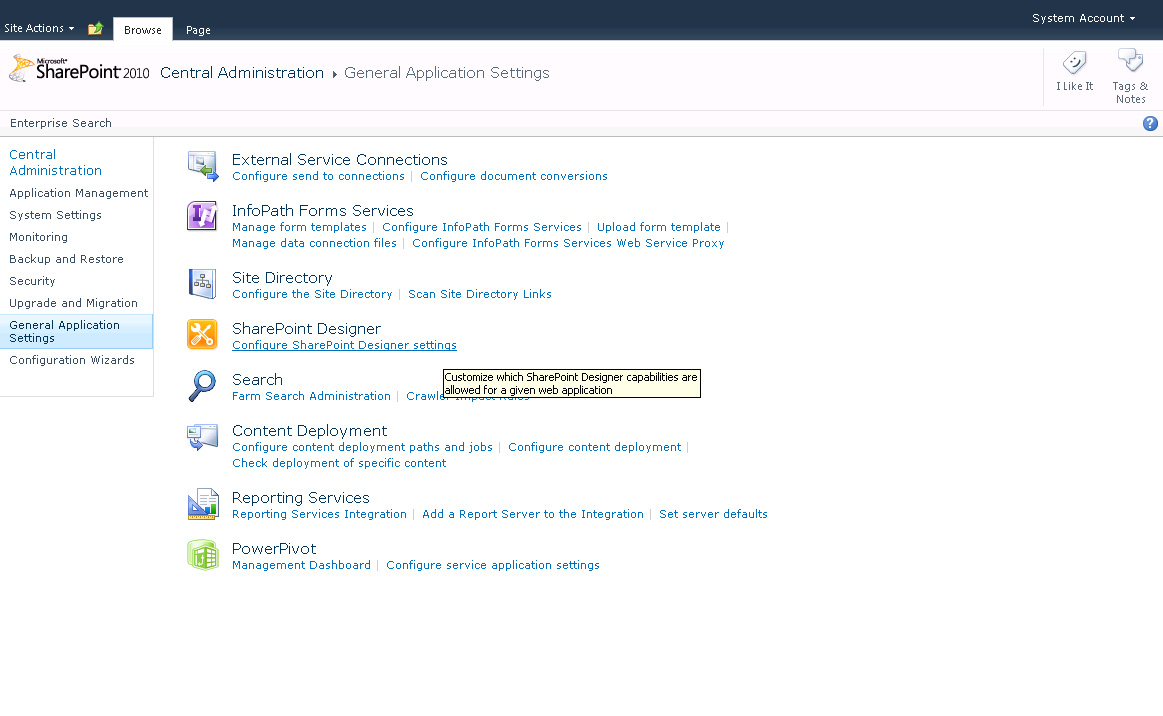1163x716 pixels.
Task: Click the SharePoint 2010 logo
Action: click(x=79, y=70)
